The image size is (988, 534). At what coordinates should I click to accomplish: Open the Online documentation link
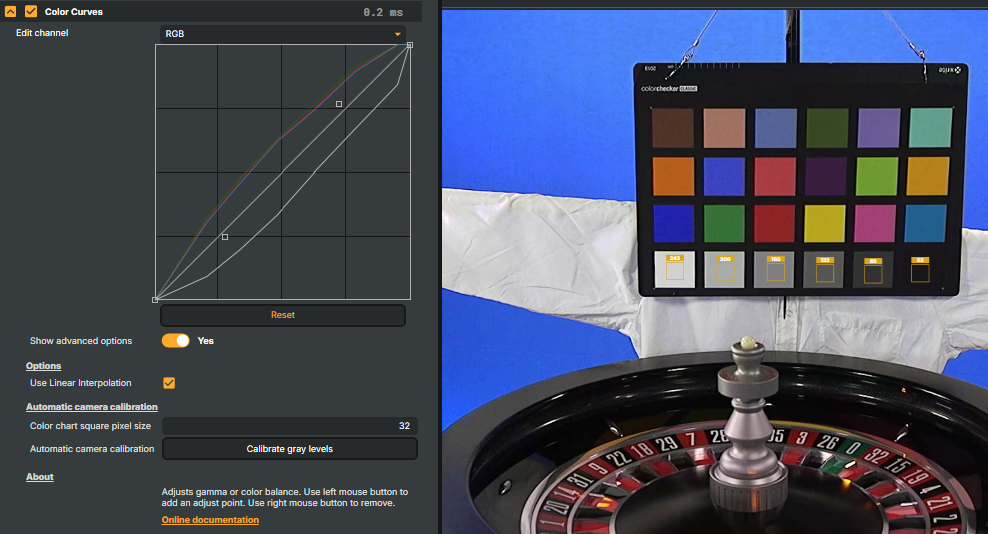(x=210, y=519)
